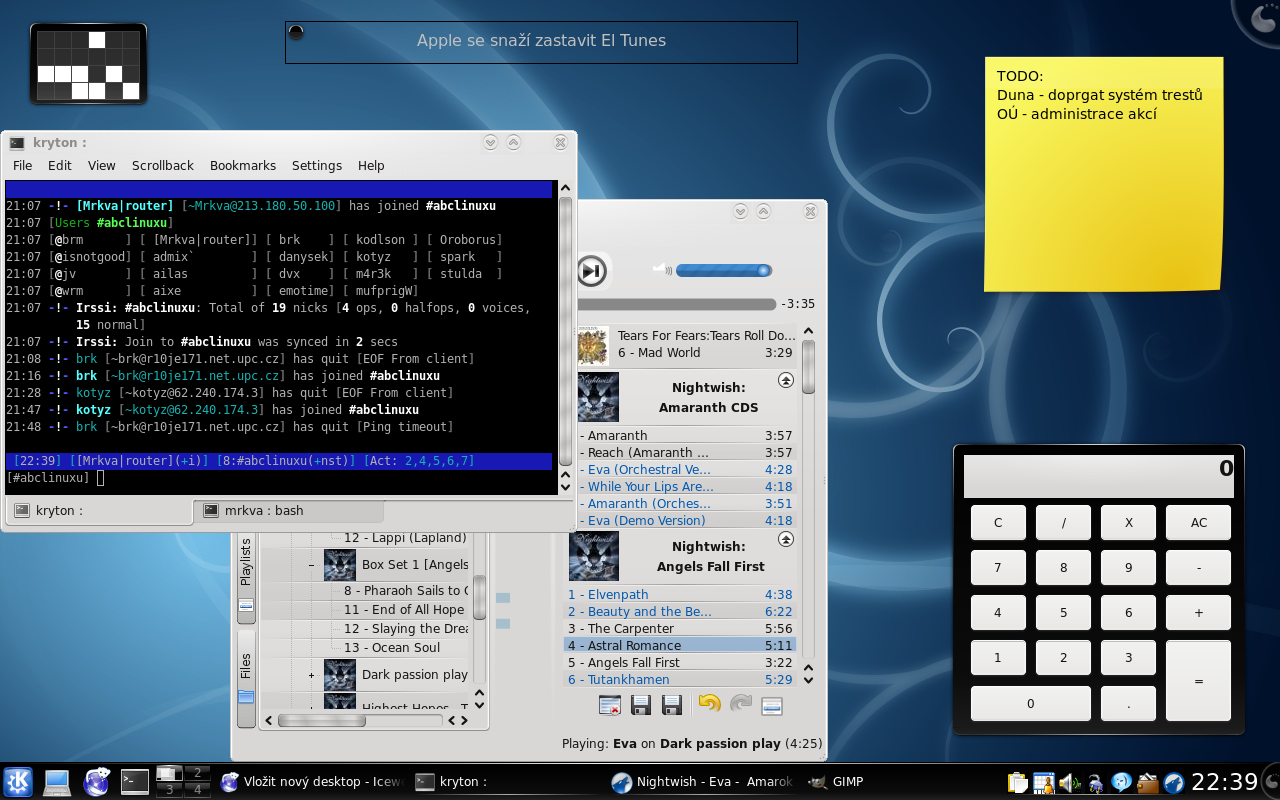Switch to virtual desktop 2 in pager
Image resolution: width=1280 pixels, height=800 pixels.
coord(198,773)
